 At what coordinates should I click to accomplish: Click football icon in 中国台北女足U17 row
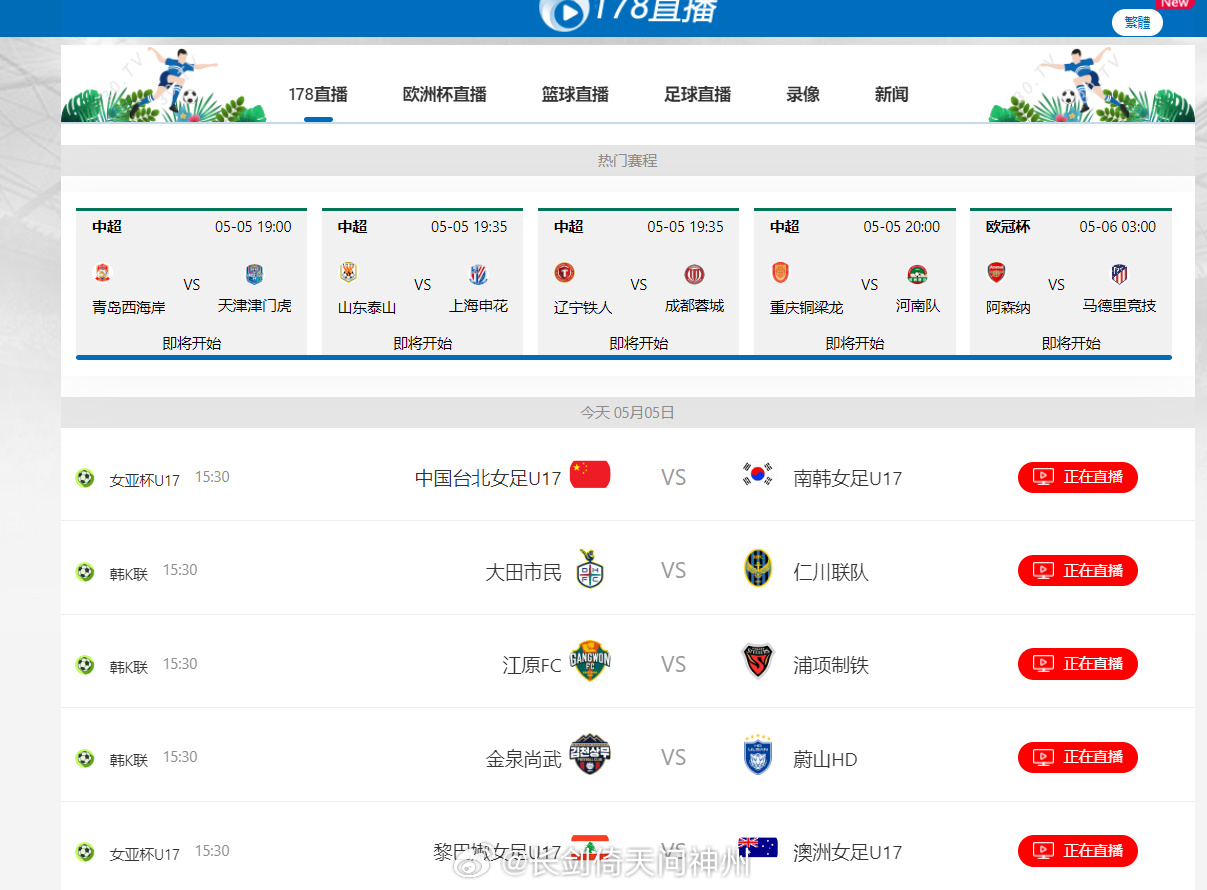coord(85,478)
